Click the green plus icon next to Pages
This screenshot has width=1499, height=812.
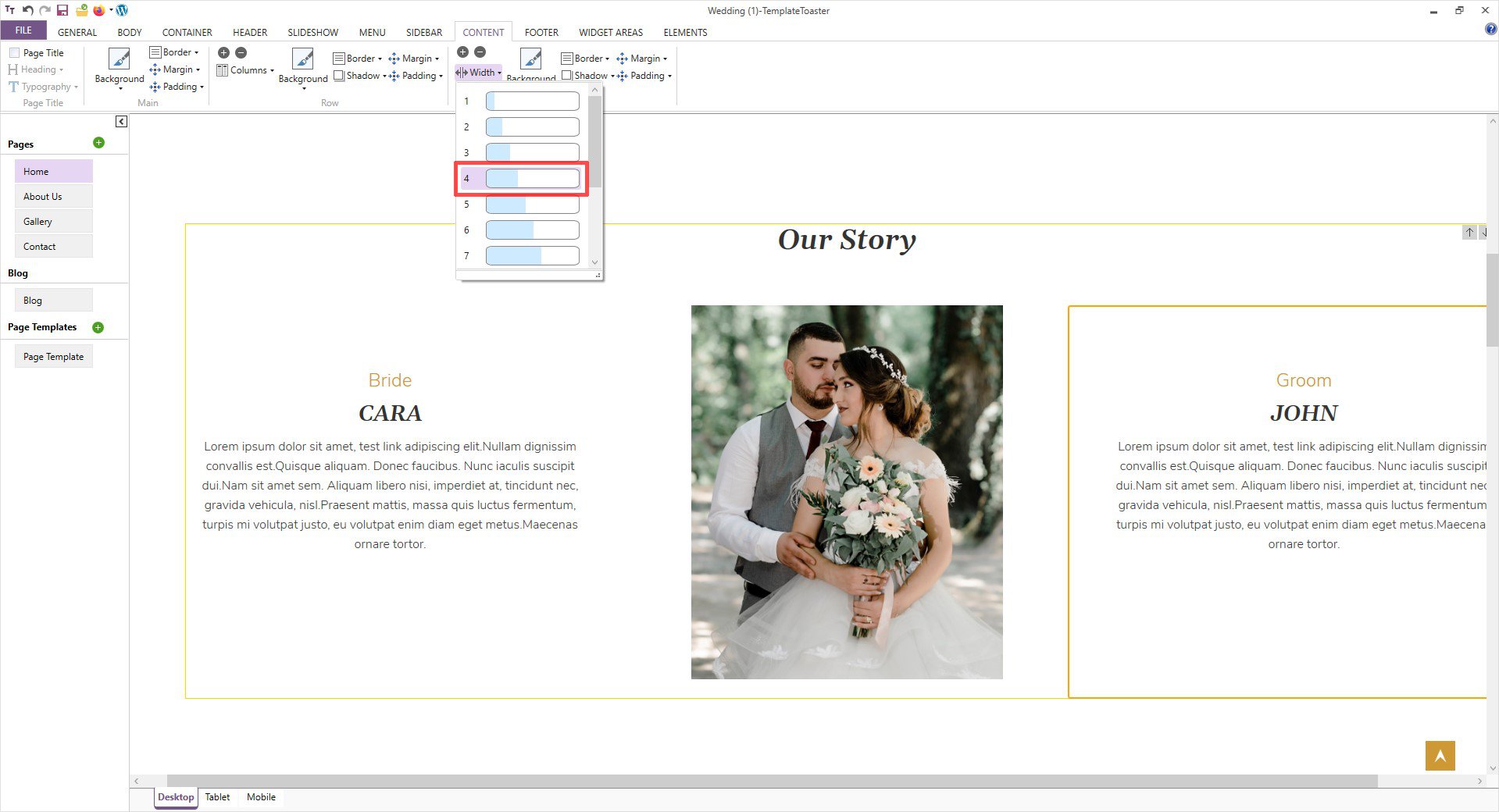coord(98,143)
